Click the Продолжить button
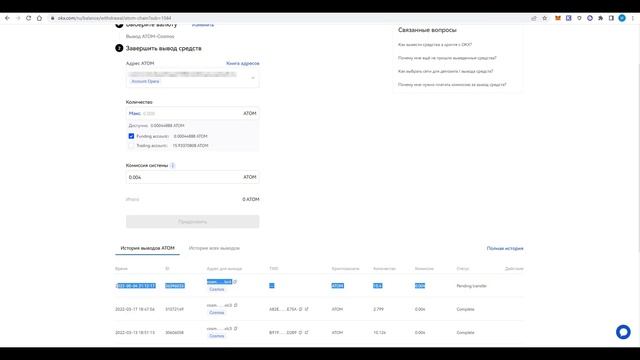This screenshot has height=360, width=640. [x=192, y=222]
